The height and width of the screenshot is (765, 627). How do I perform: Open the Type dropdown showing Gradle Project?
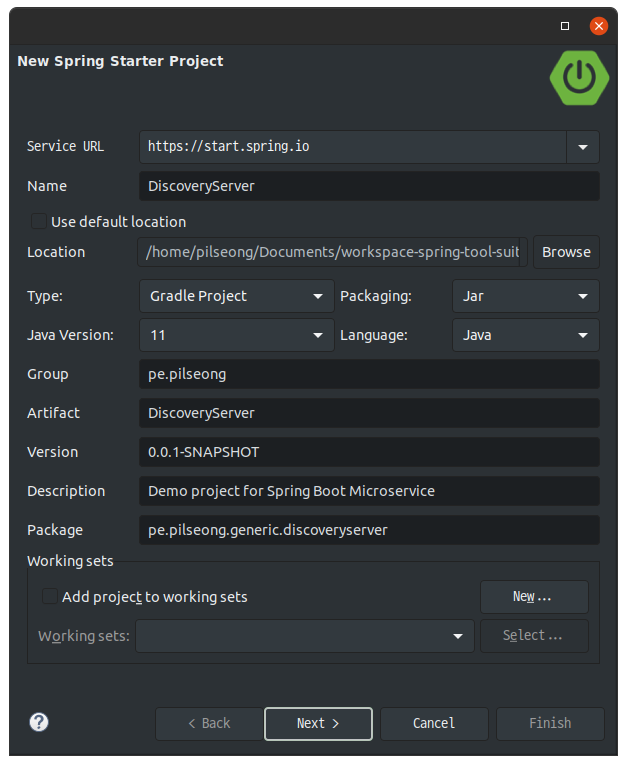[237, 296]
